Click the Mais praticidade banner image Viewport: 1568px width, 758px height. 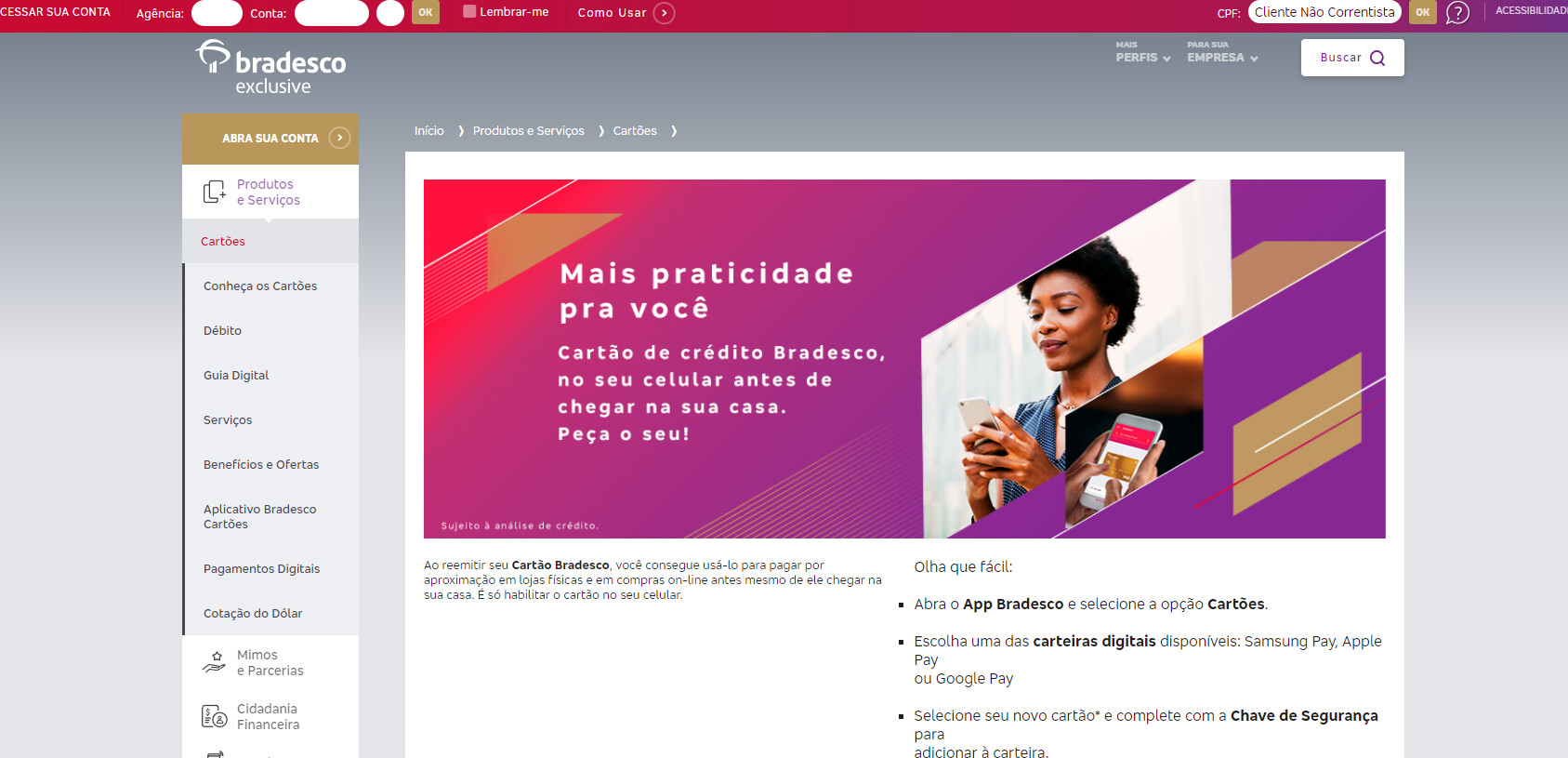click(904, 359)
